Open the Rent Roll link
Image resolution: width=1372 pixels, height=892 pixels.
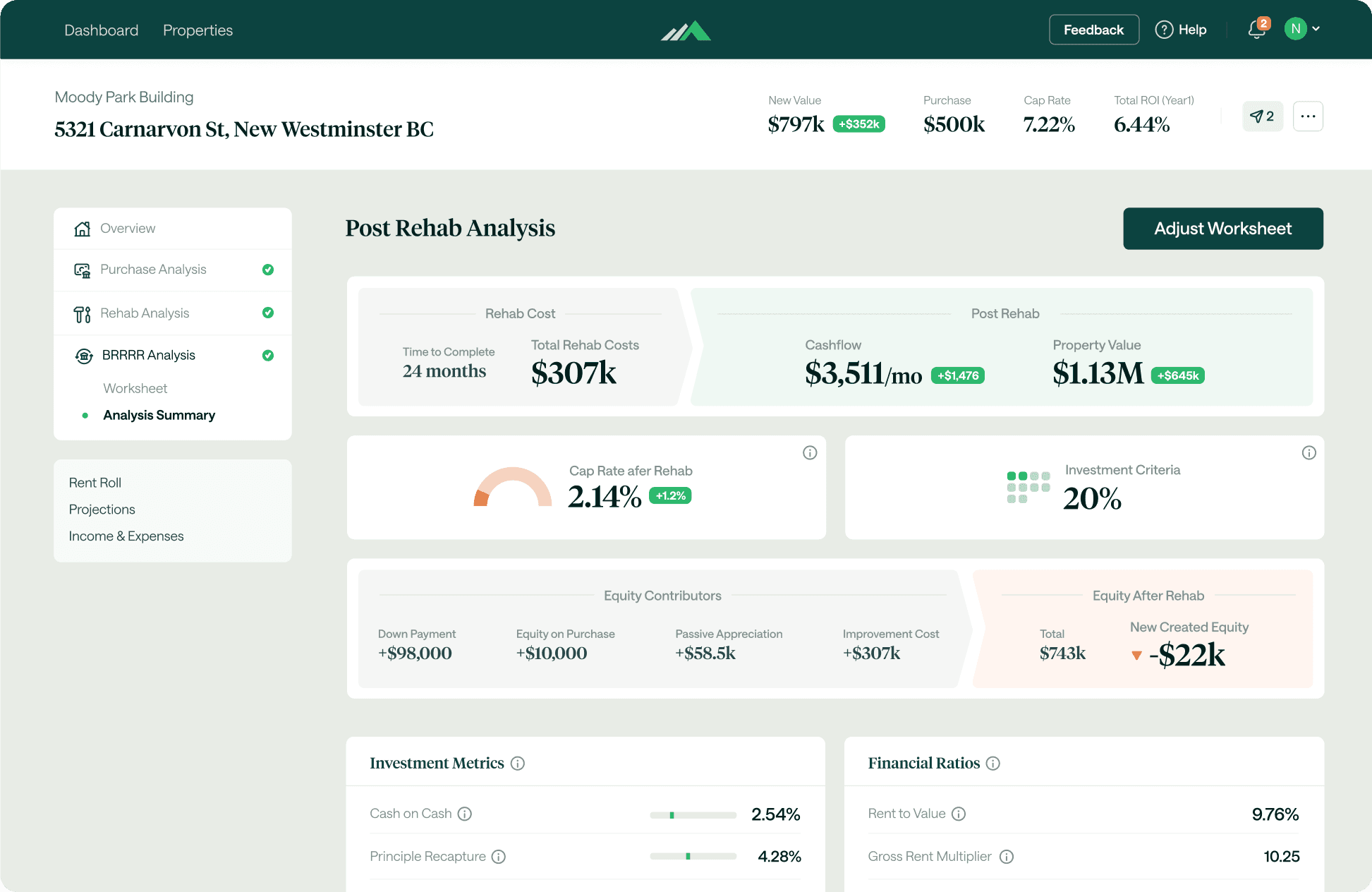[95, 483]
